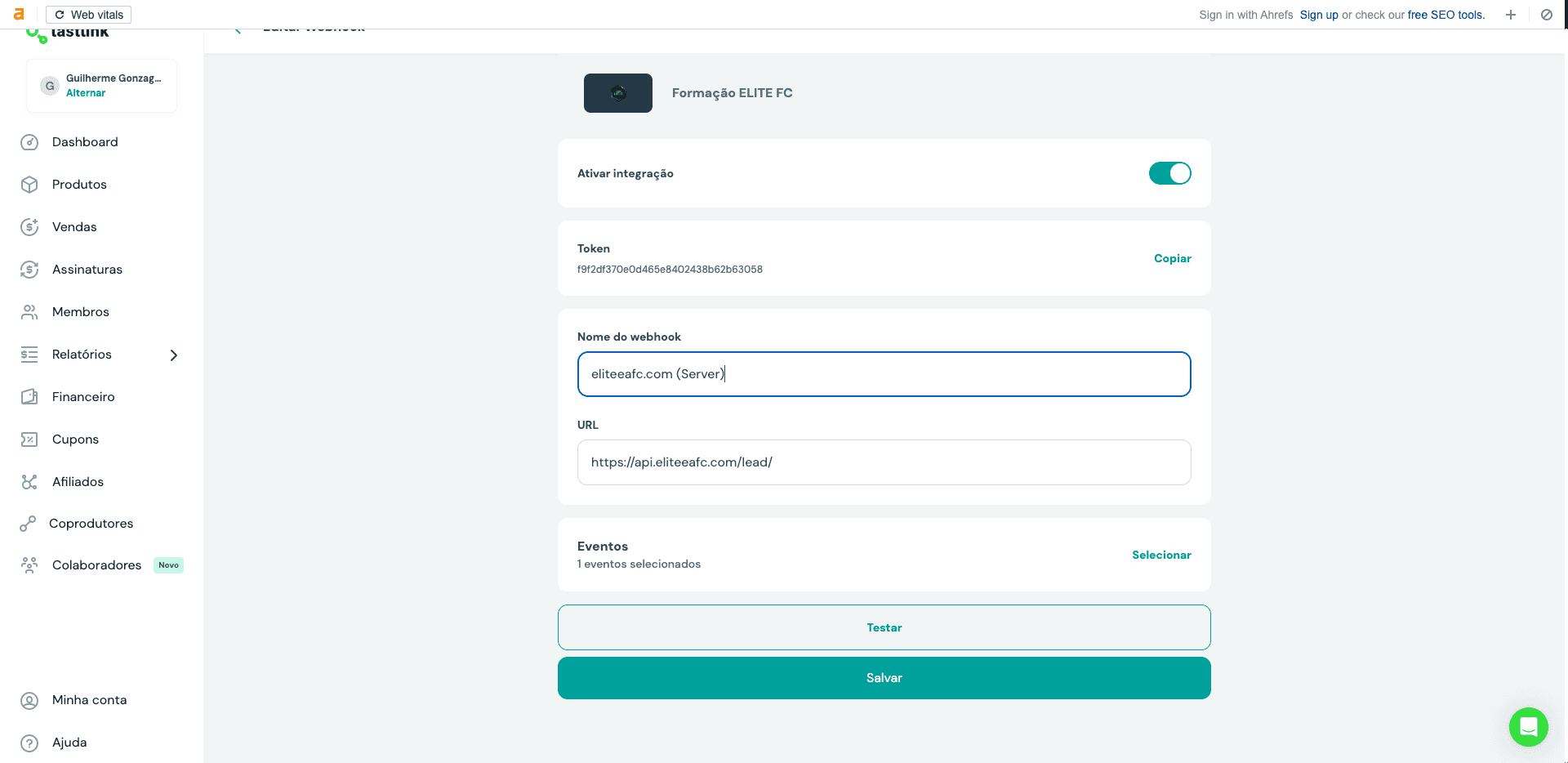Screen dimensions: 1568x763
Task: Click the G user avatar
Action: pos(50,86)
